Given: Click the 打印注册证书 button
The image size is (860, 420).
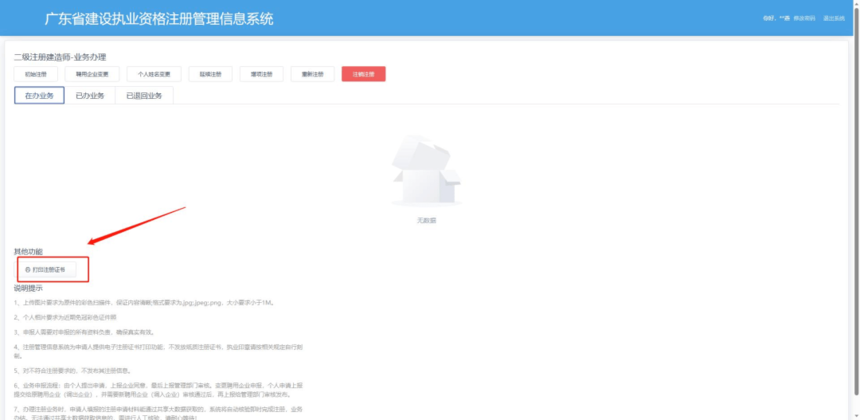Looking at the screenshot, I should pos(48,269).
